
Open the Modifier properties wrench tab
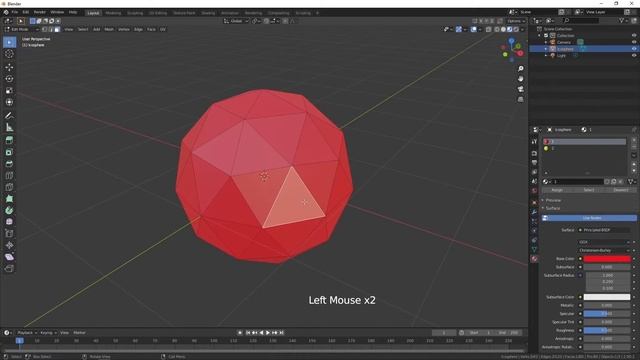click(x=534, y=212)
